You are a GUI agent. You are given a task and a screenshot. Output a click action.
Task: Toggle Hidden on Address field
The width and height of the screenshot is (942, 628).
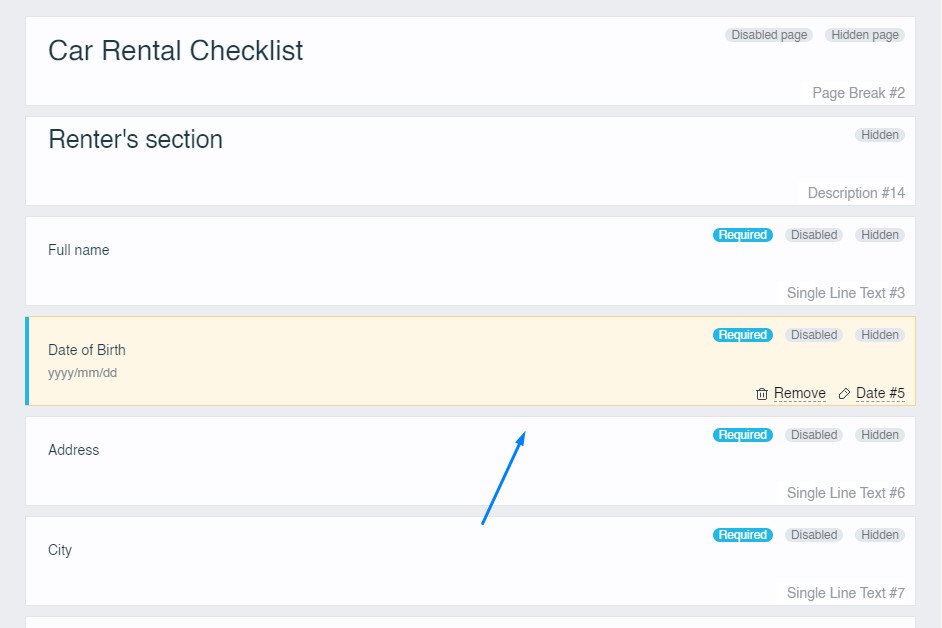[880, 435]
